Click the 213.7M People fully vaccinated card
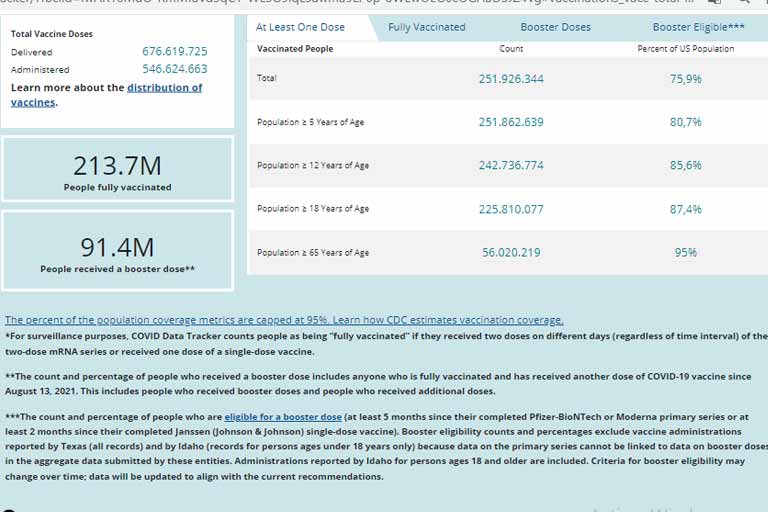The width and height of the screenshot is (768, 512). coord(118,170)
